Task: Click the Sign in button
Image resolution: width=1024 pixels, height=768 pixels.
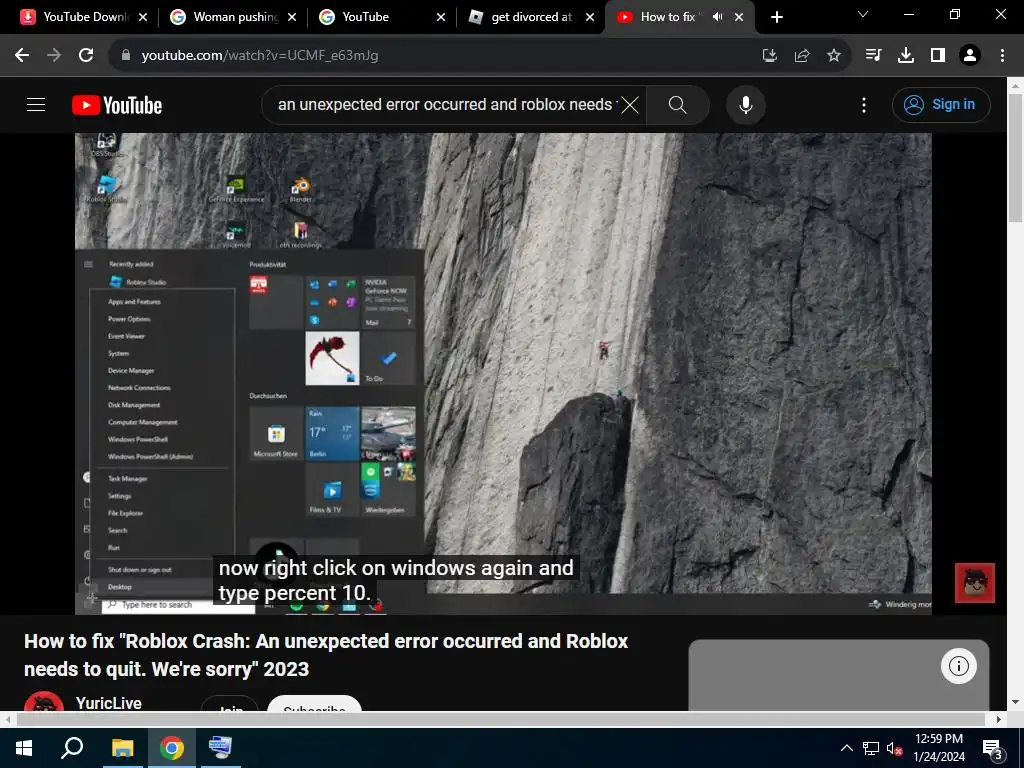Action: pos(940,104)
